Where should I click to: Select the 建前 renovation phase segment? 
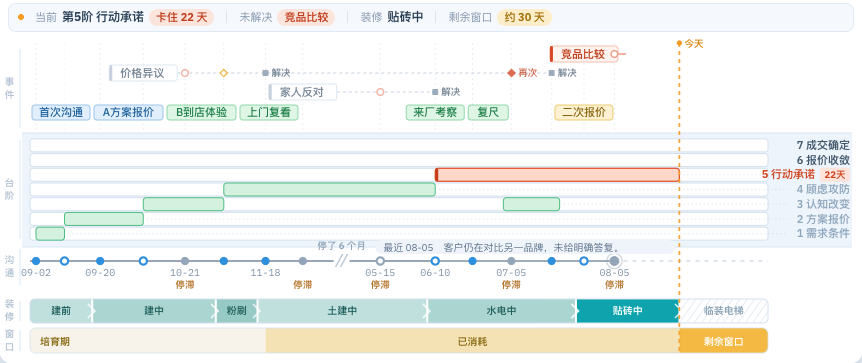(x=61, y=311)
